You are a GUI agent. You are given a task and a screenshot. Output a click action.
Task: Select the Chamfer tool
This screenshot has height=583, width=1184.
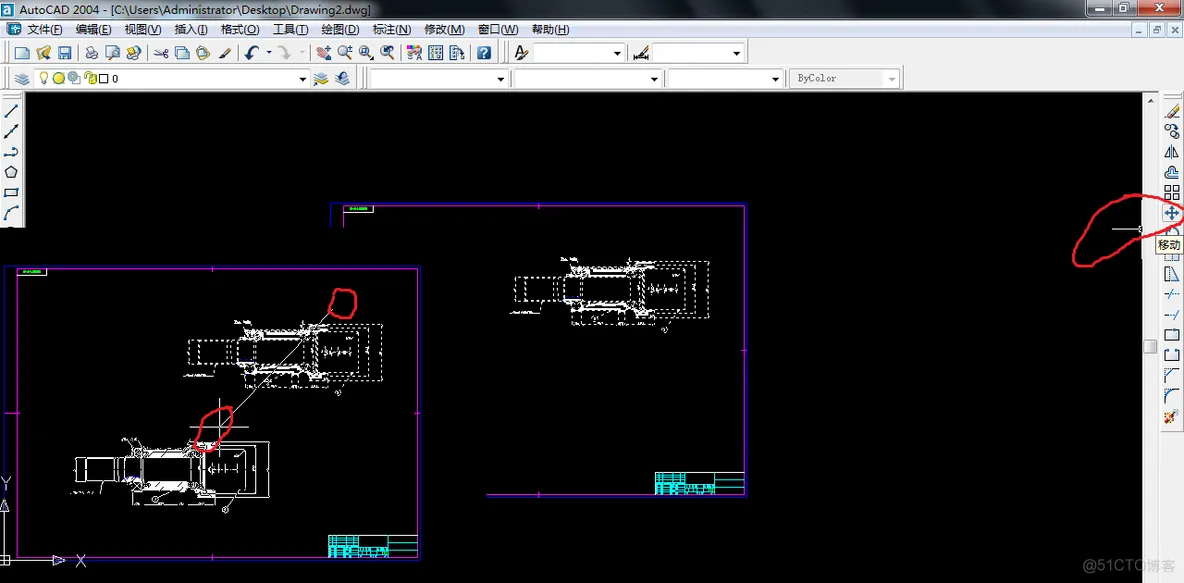point(1172,375)
